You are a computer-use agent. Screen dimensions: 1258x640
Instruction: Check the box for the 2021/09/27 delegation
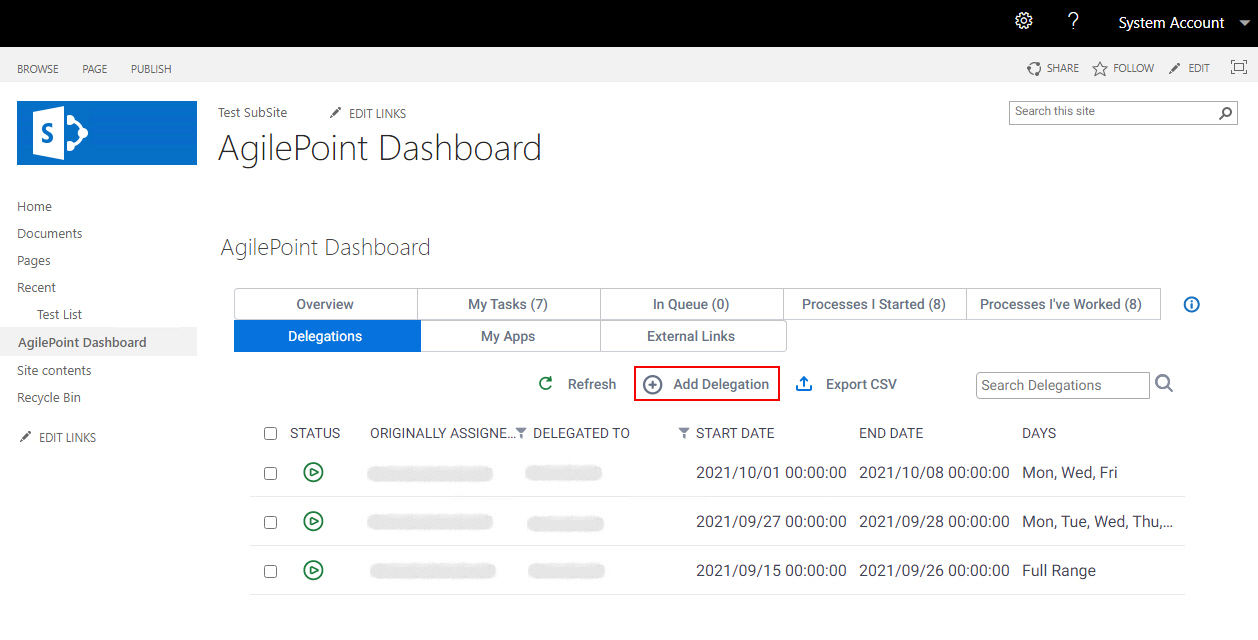(x=270, y=522)
